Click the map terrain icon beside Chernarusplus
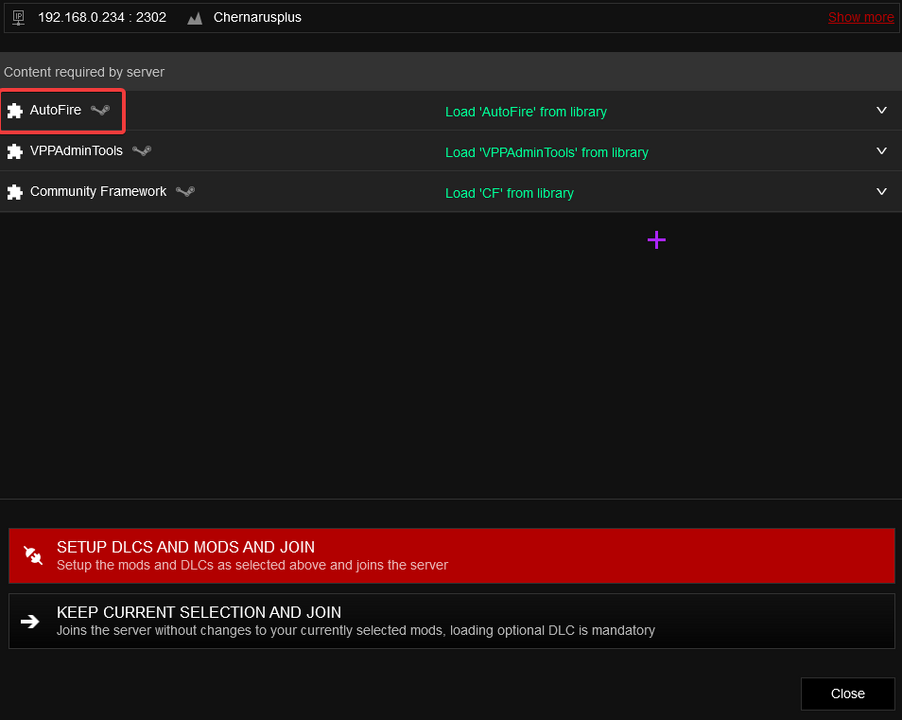Screen dimensions: 902x720 [x=195, y=18]
